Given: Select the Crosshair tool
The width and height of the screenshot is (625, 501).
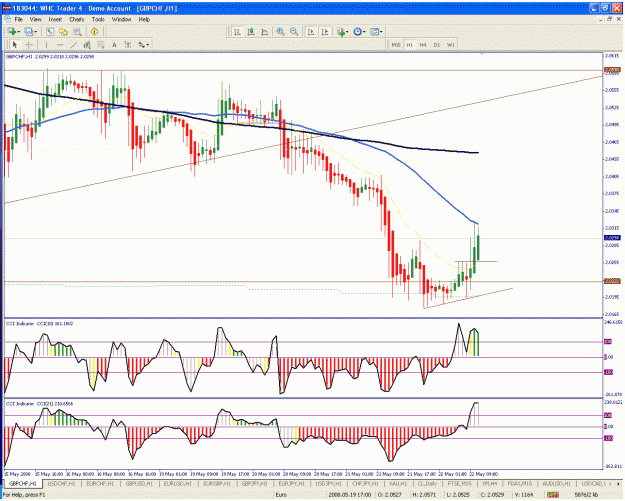Looking at the screenshot, I should pyautogui.click(x=29, y=45).
